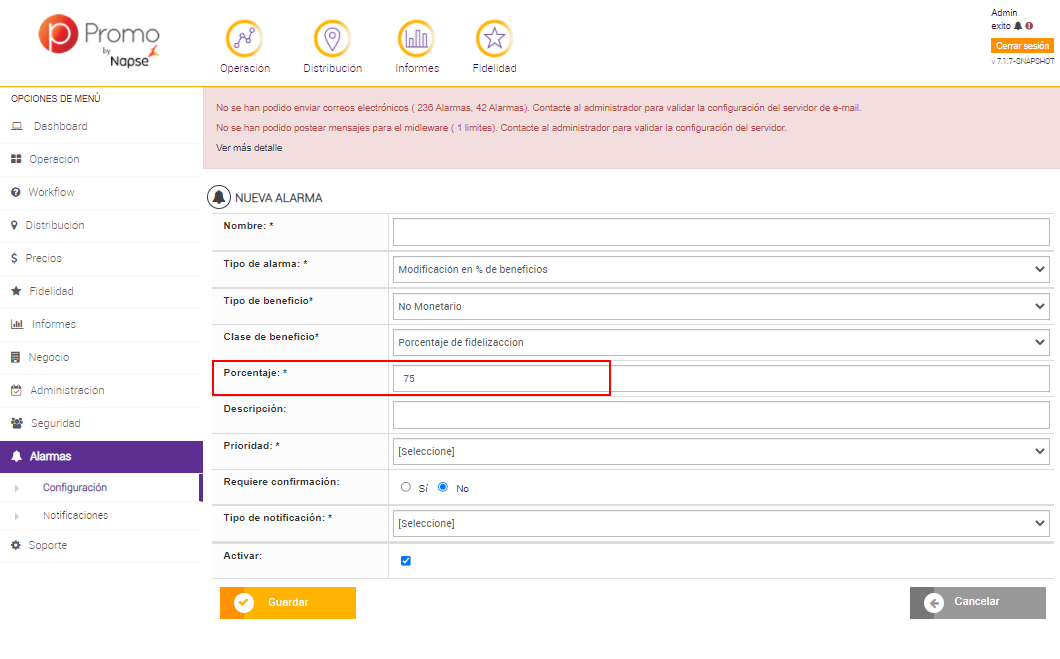The width and height of the screenshot is (1060, 659).
Task: Open Notificaciones under Alarmas menu
Action: (75, 516)
